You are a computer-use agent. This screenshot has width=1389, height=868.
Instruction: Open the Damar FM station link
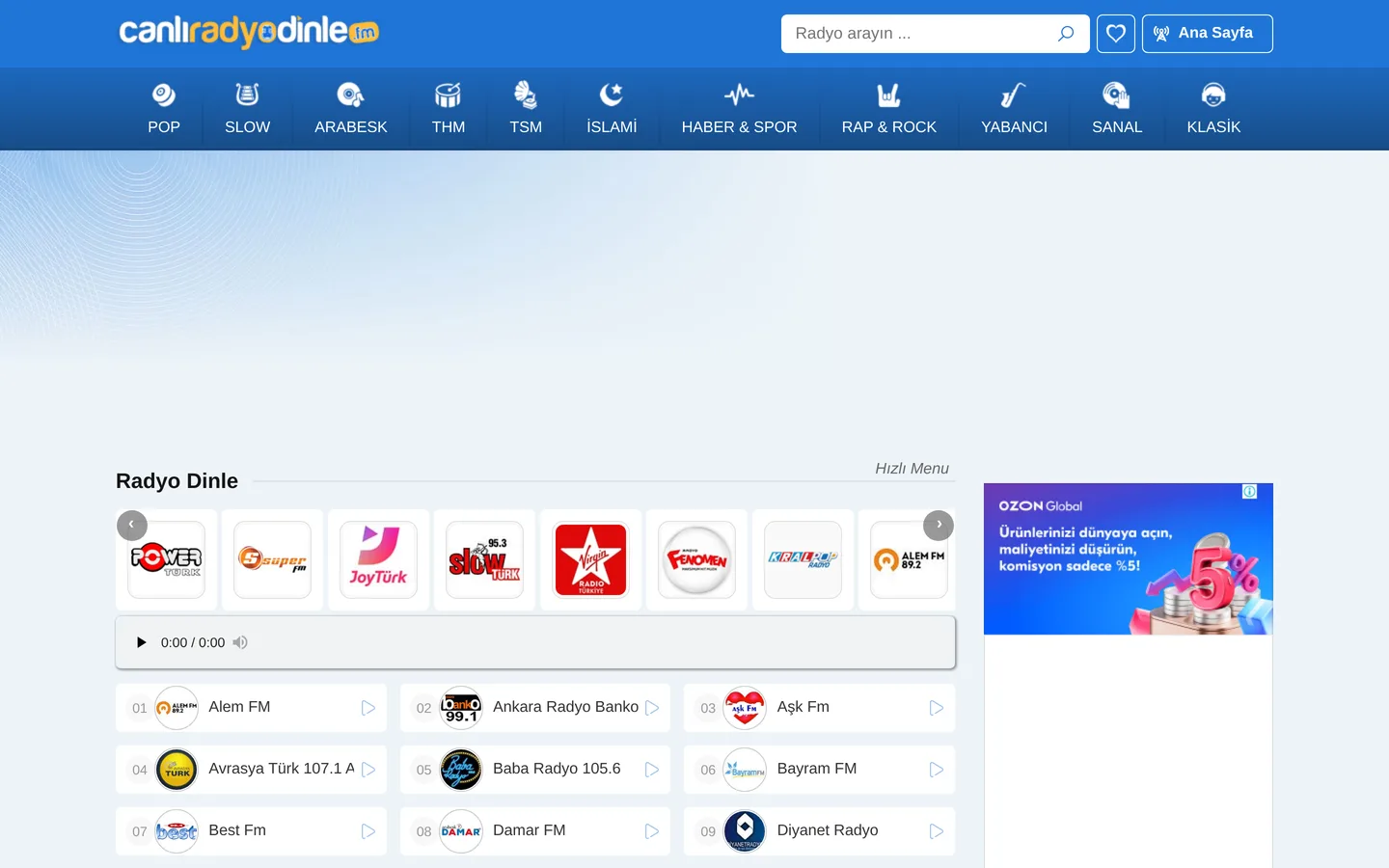[x=529, y=830]
